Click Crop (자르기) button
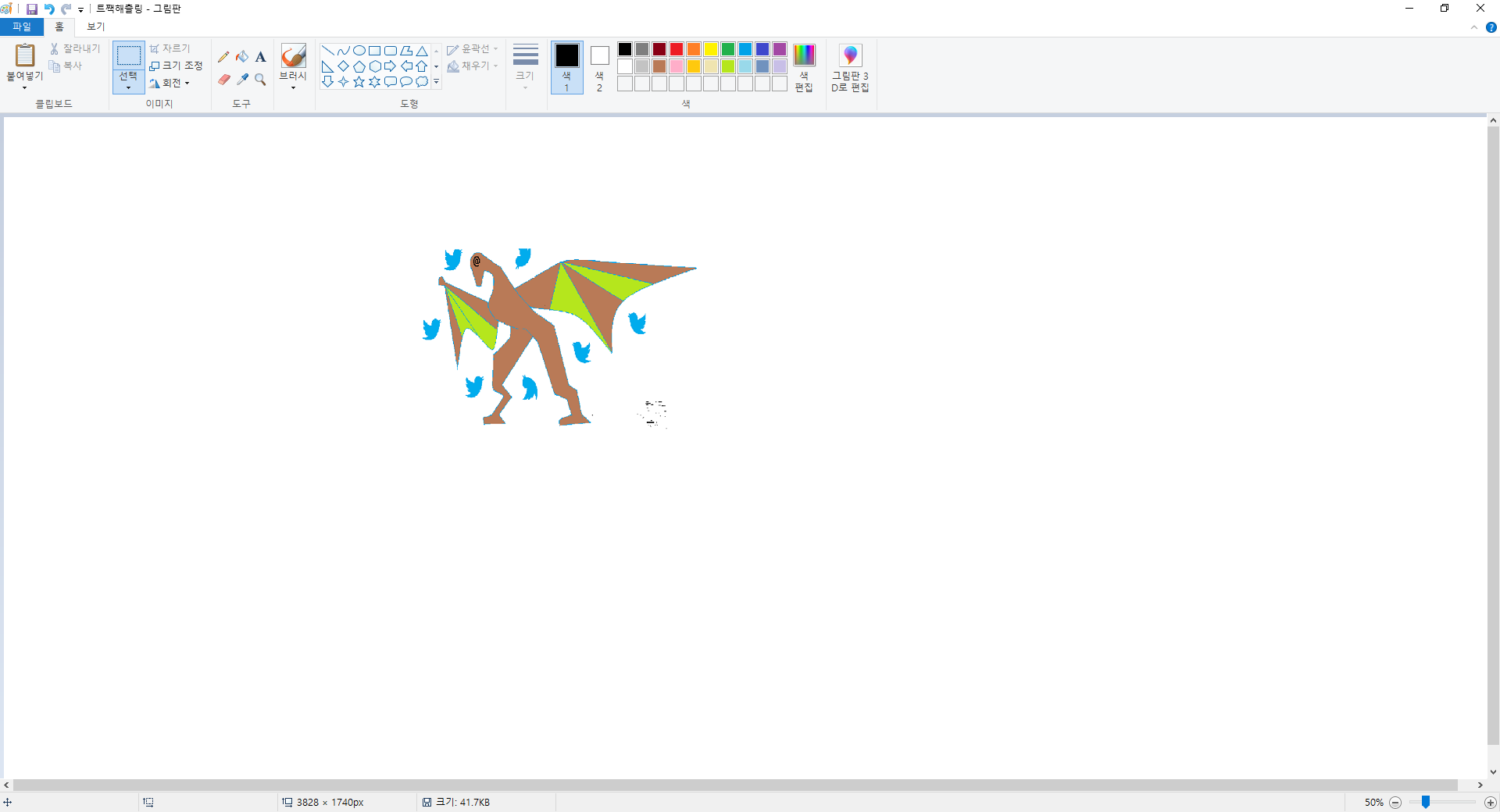 [x=170, y=48]
